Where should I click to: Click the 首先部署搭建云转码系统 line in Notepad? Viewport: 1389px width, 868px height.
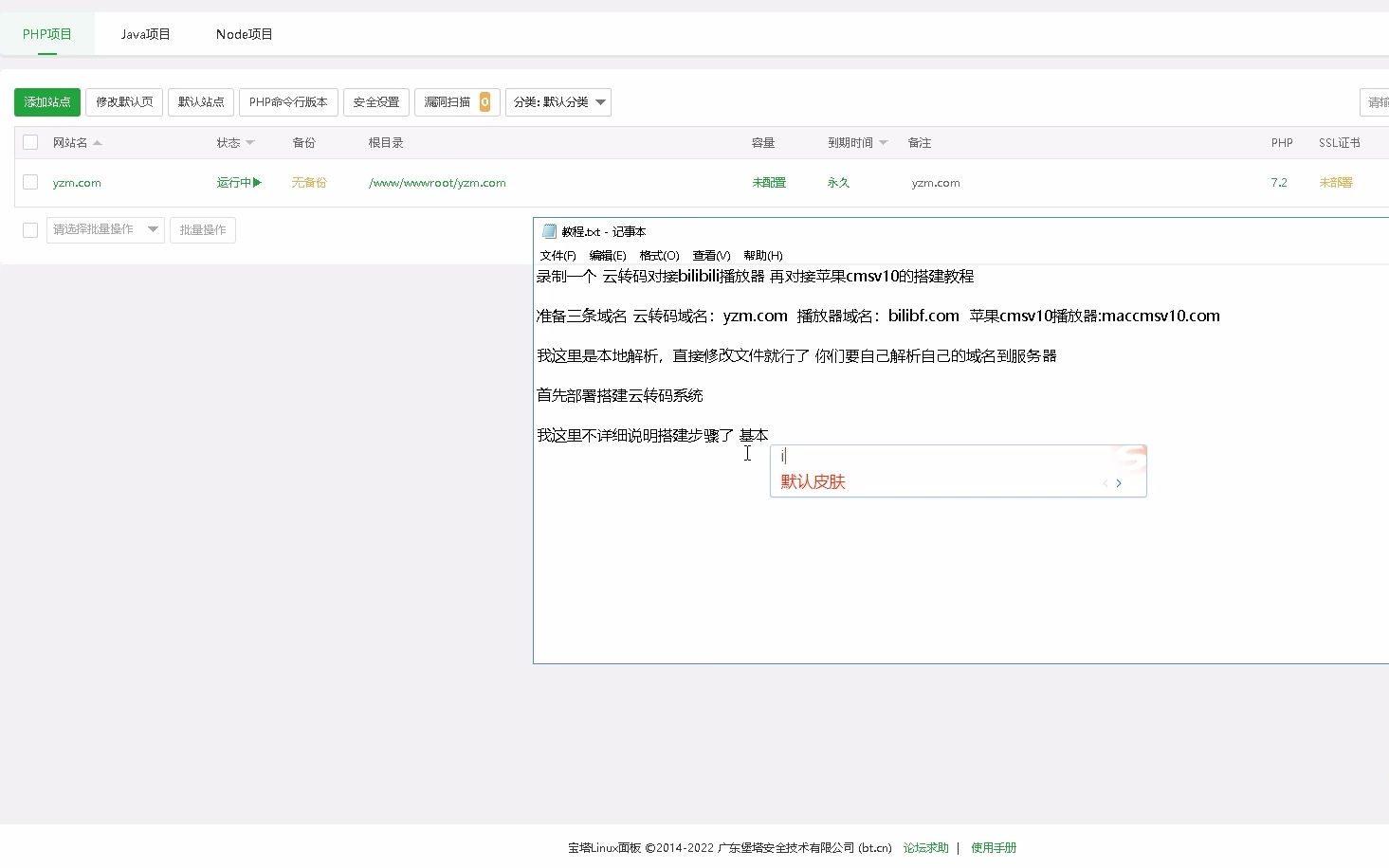point(620,396)
